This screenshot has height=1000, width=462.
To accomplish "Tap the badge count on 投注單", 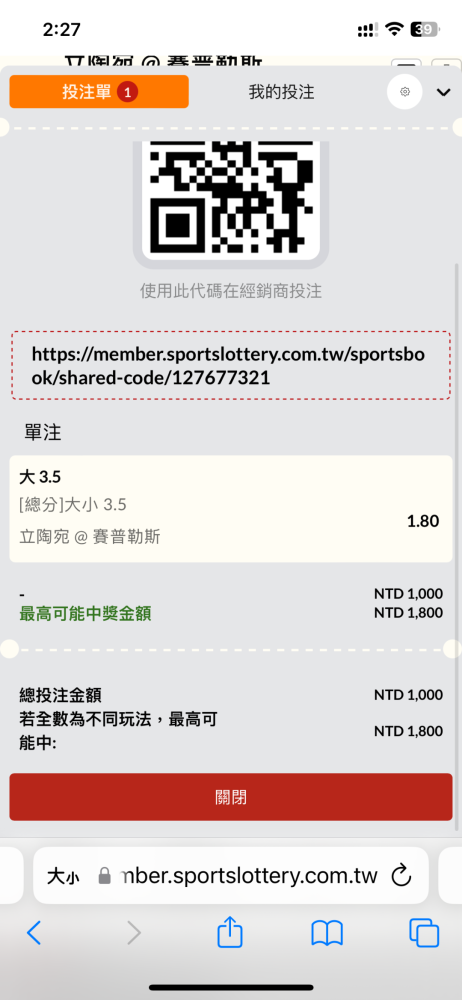I will pyautogui.click(x=127, y=92).
